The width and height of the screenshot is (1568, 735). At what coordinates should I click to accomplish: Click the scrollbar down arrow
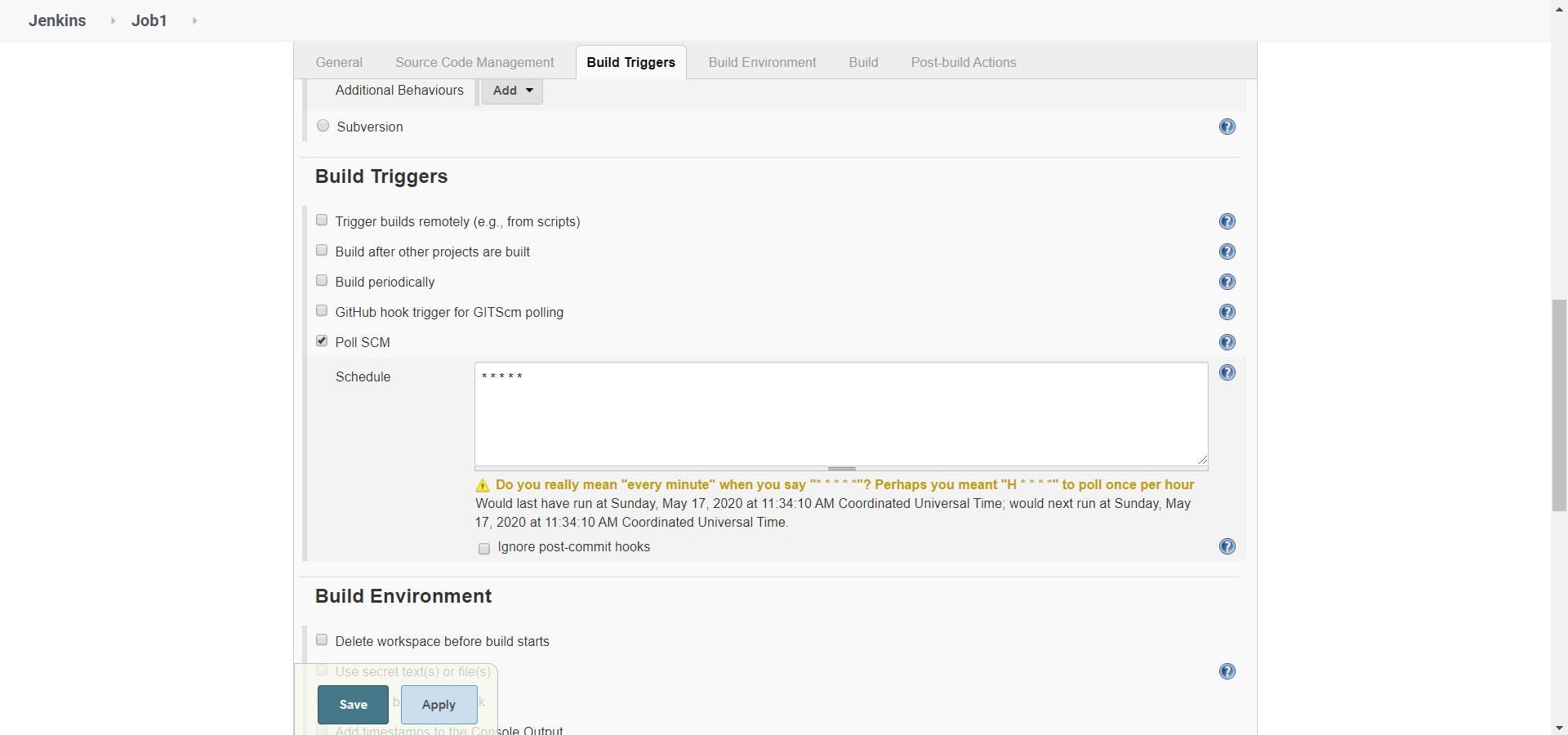[x=1559, y=728]
